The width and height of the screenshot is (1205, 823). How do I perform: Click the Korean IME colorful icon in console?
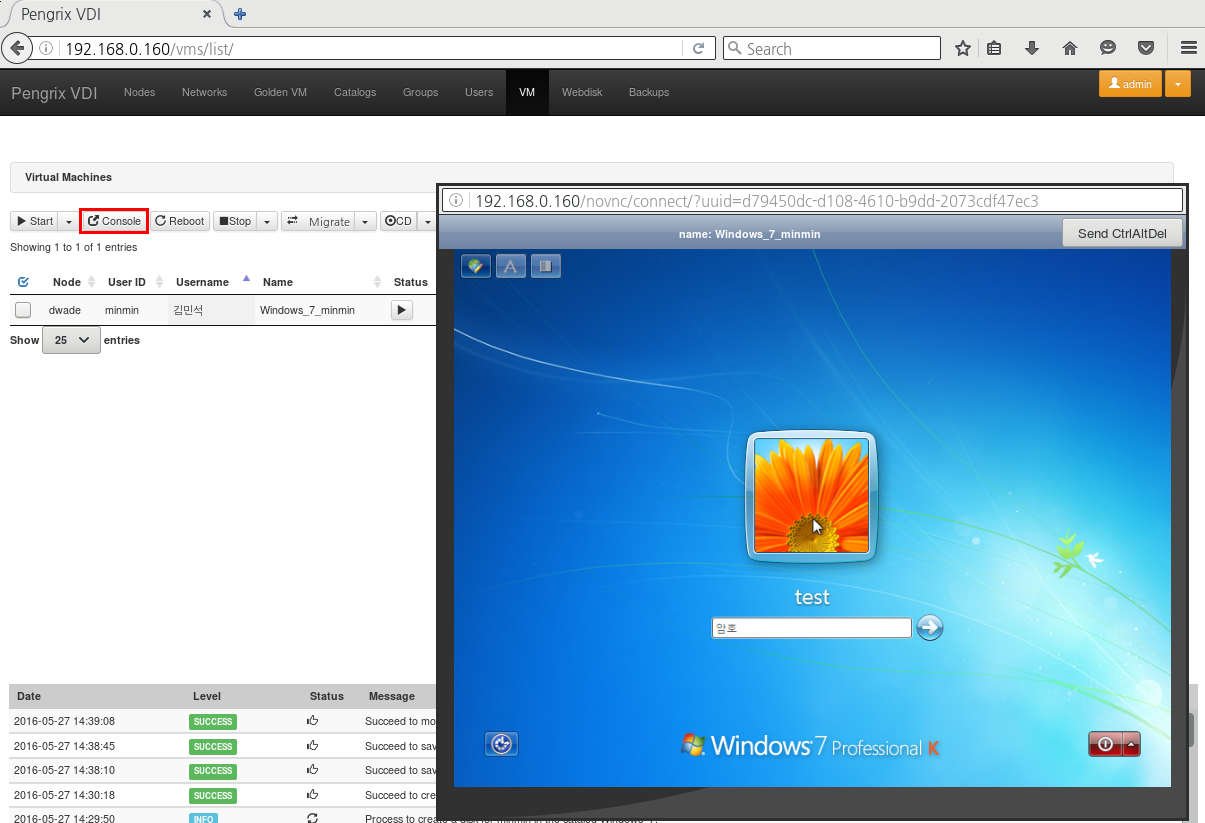tap(476, 266)
